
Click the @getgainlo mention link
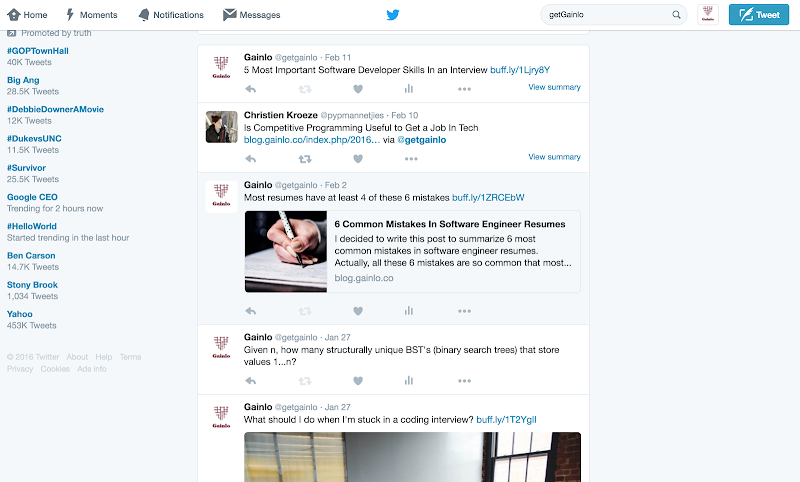(422, 140)
